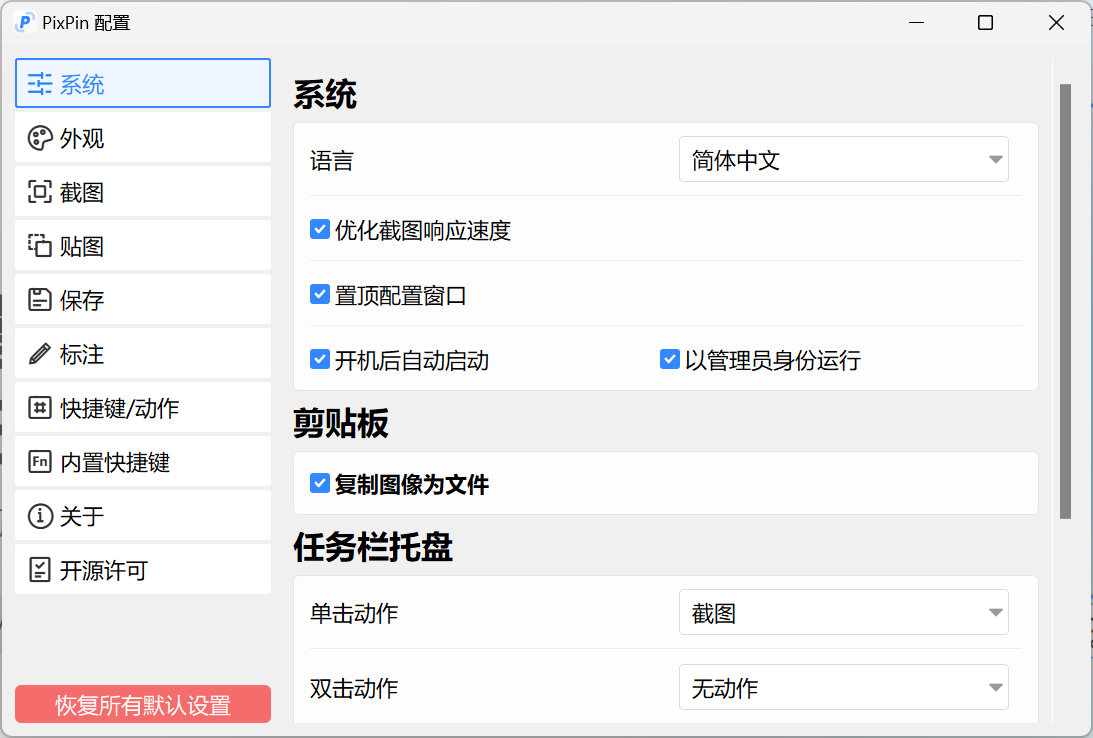This screenshot has width=1093, height=738.
Task: Open the 双击动作 dropdown showing 无动作
Action: [x=843, y=687]
